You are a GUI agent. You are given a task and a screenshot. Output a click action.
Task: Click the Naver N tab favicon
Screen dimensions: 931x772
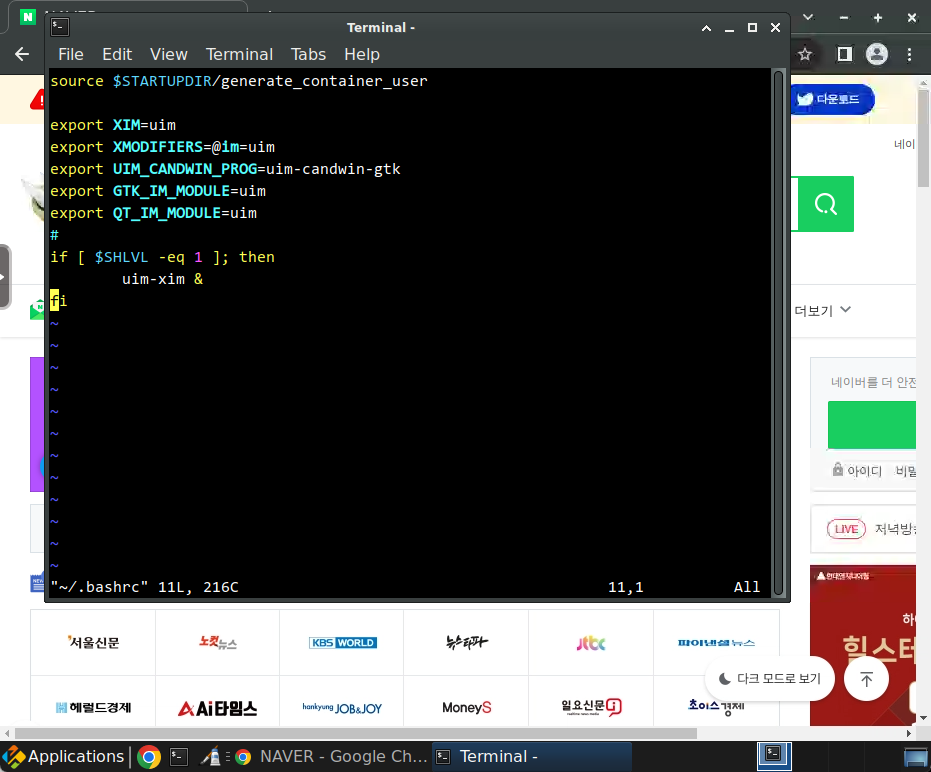(27, 17)
